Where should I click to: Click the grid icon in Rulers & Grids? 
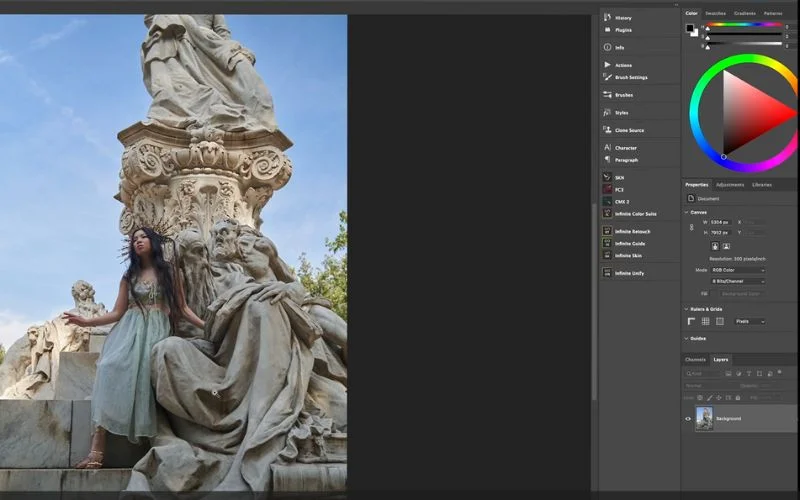coord(705,321)
